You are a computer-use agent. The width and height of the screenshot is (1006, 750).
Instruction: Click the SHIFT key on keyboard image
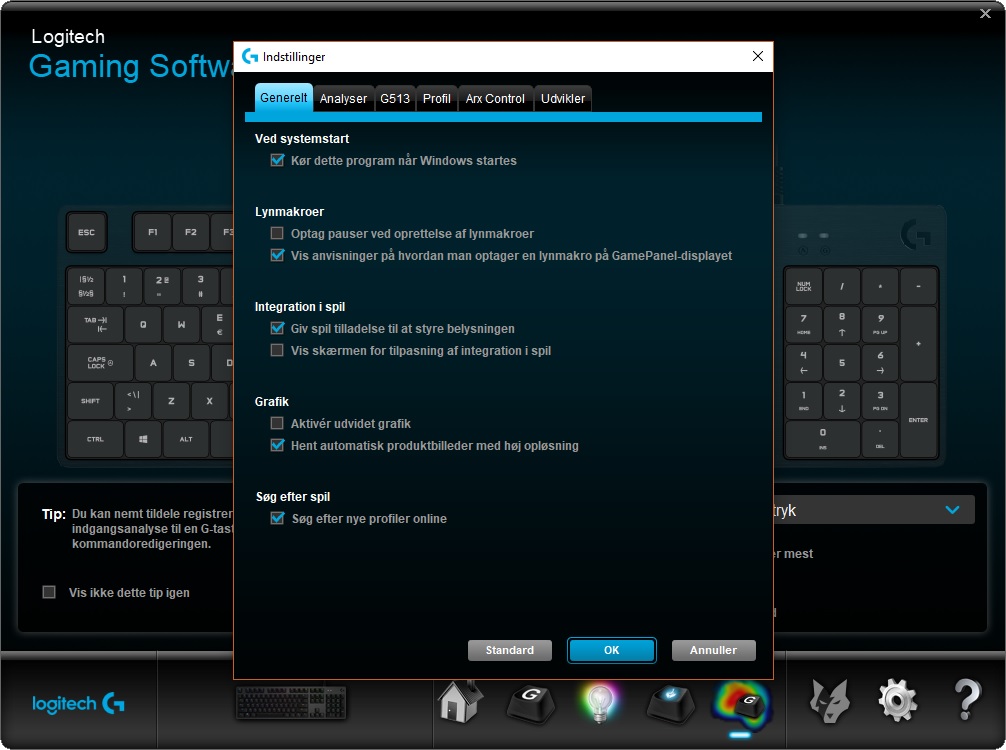coord(90,401)
